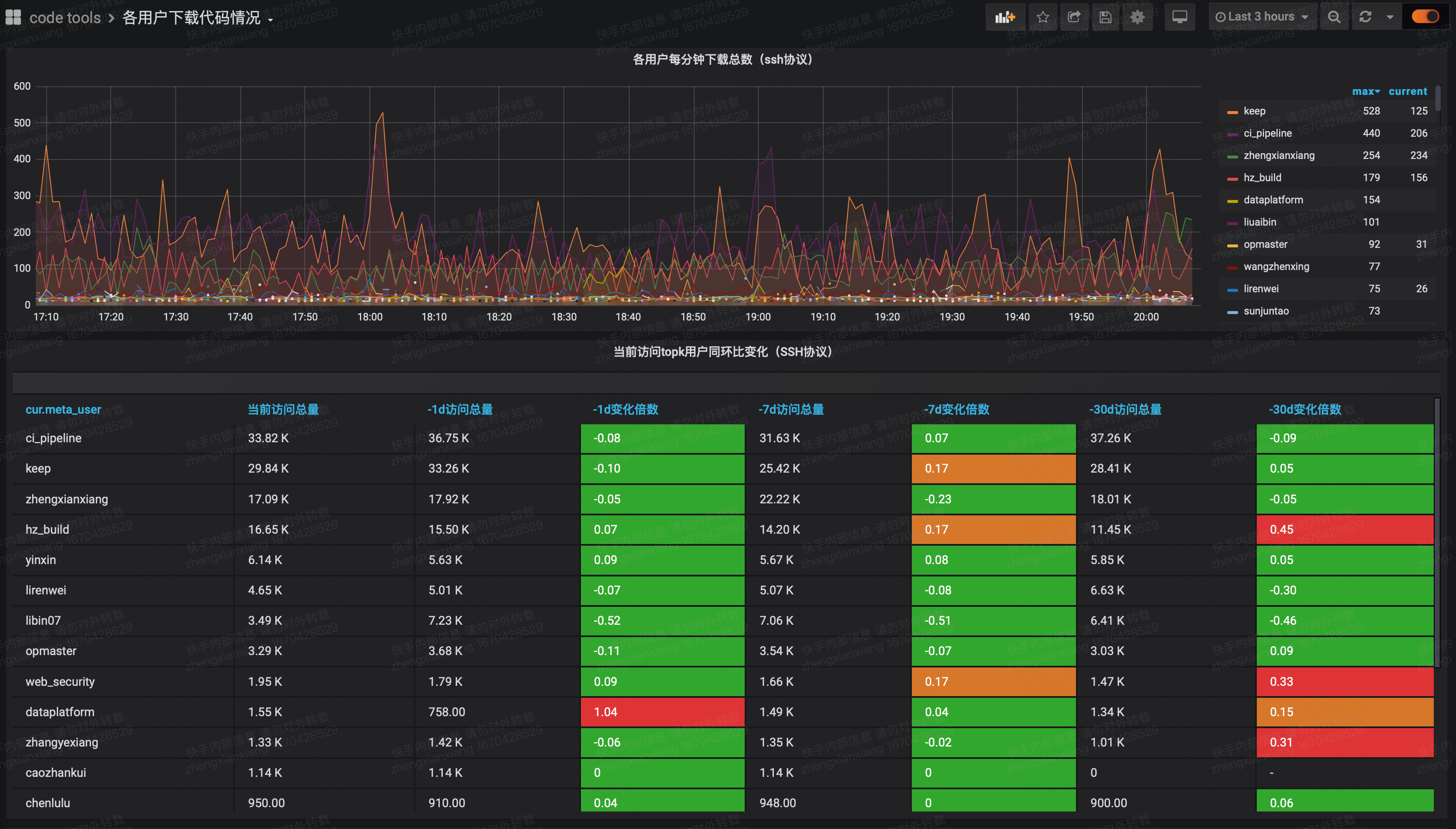Sort table by -1d访问总量 column
The height and width of the screenshot is (829, 1456).
[460, 409]
